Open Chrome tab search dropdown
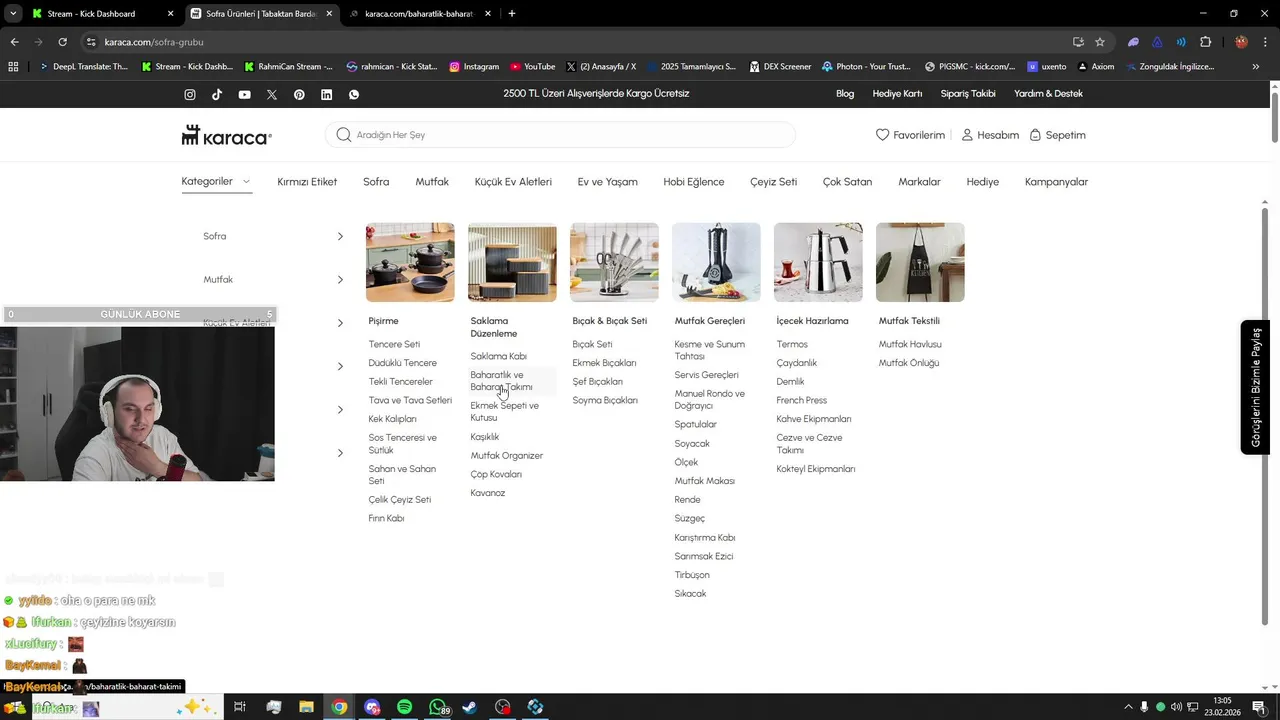 [13, 14]
